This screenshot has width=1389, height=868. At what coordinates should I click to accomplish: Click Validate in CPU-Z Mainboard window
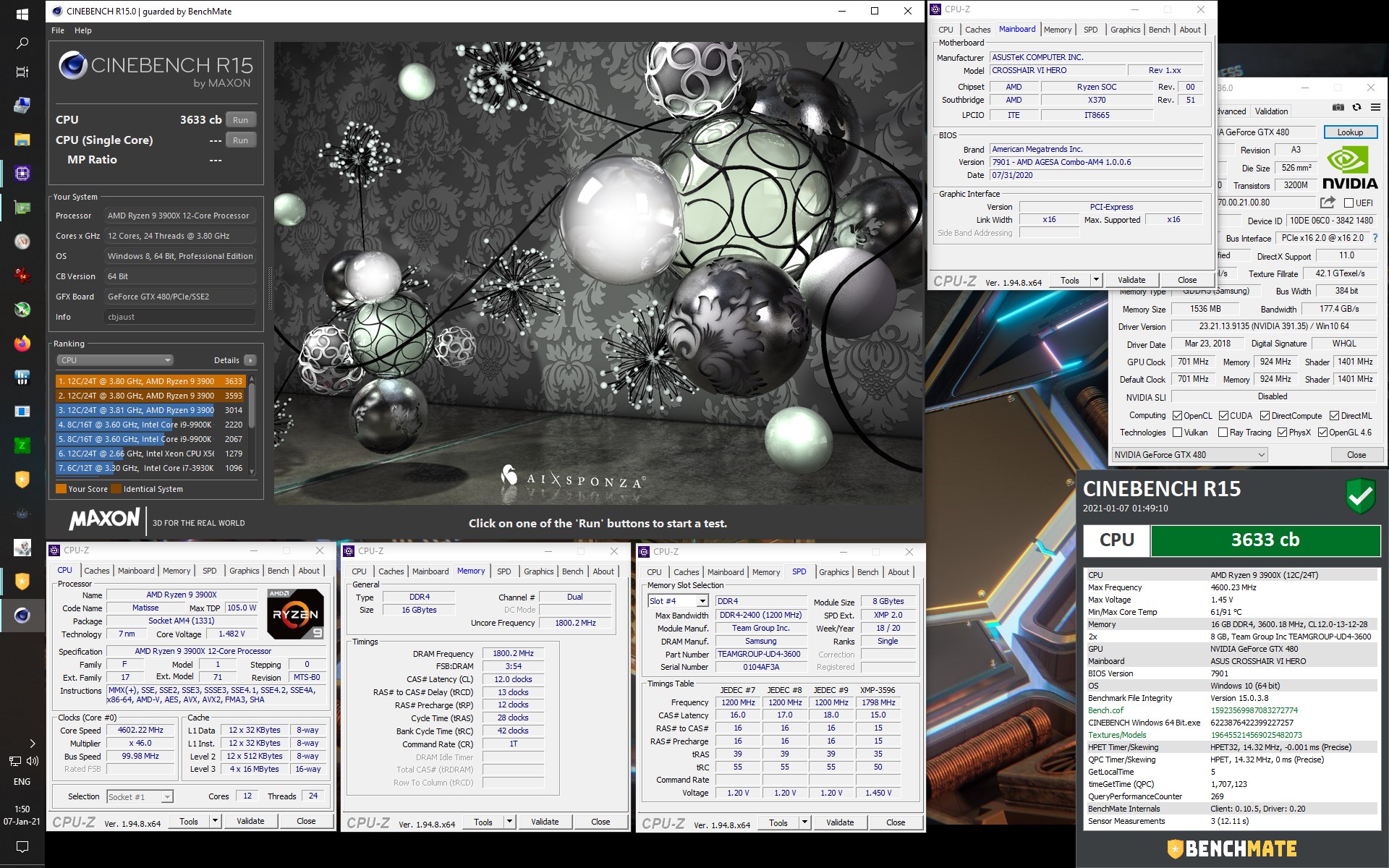1131,280
